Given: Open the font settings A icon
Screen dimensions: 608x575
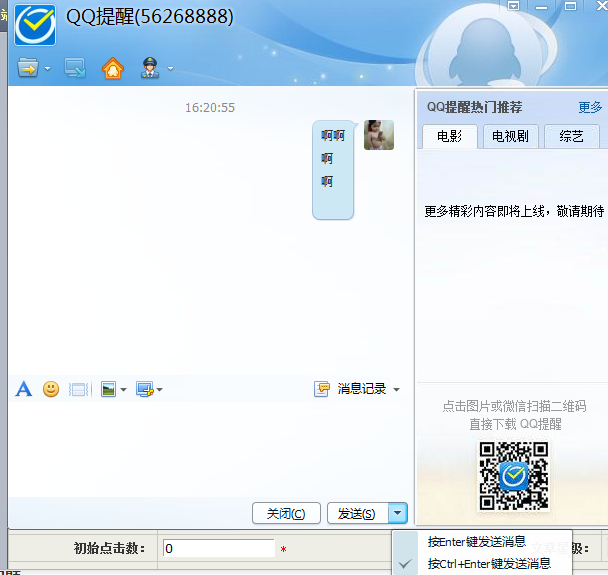Looking at the screenshot, I should pos(24,389).
